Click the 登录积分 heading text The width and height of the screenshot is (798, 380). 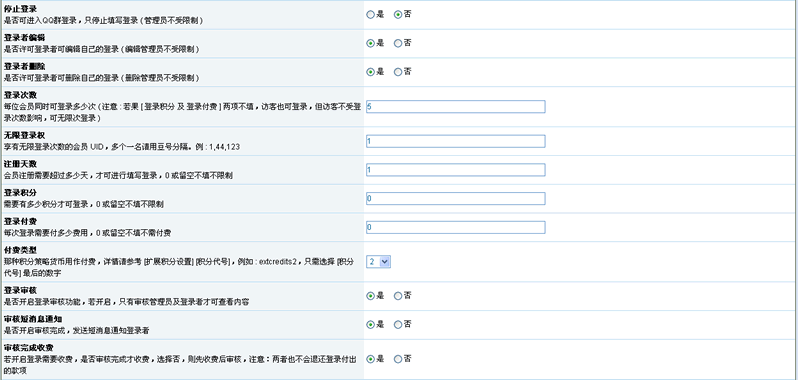tap(20, 192)
